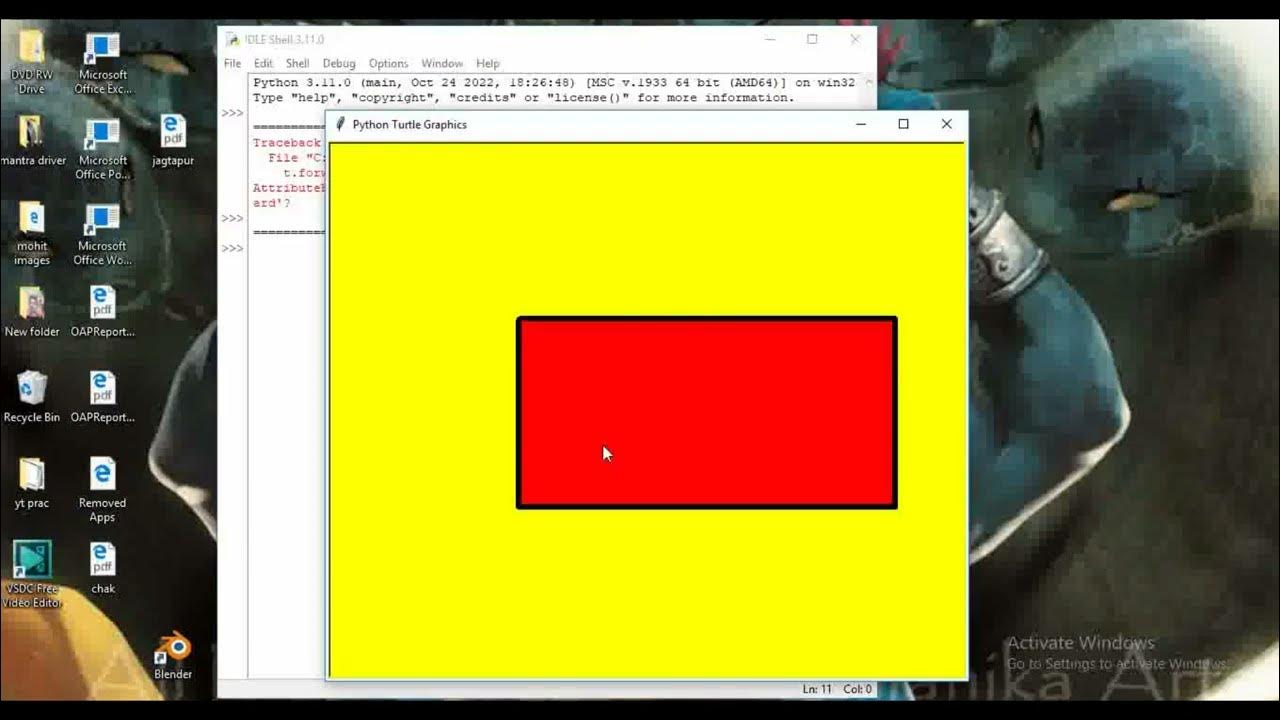The width and height of the screenshot is (1280, 720).
Task: Click the red rectangle in the turtle canvas
Action: pyautogui.click(x=707, y=413)
